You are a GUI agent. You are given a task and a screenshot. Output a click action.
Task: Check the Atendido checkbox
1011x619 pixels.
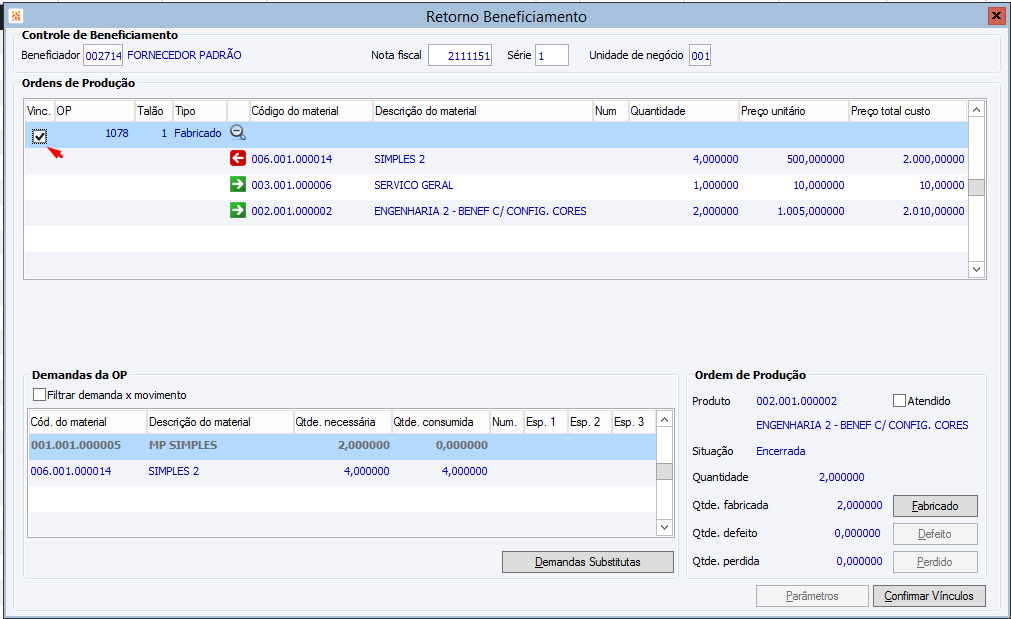(899, 401)
